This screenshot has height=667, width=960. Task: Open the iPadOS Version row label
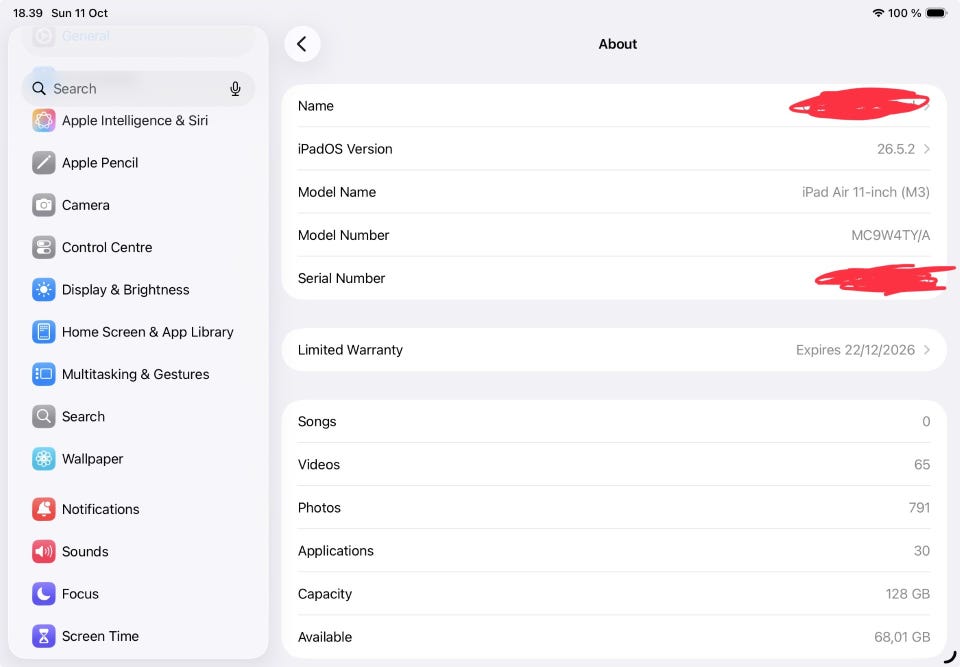pyautogui.click(x=345, y=149)
